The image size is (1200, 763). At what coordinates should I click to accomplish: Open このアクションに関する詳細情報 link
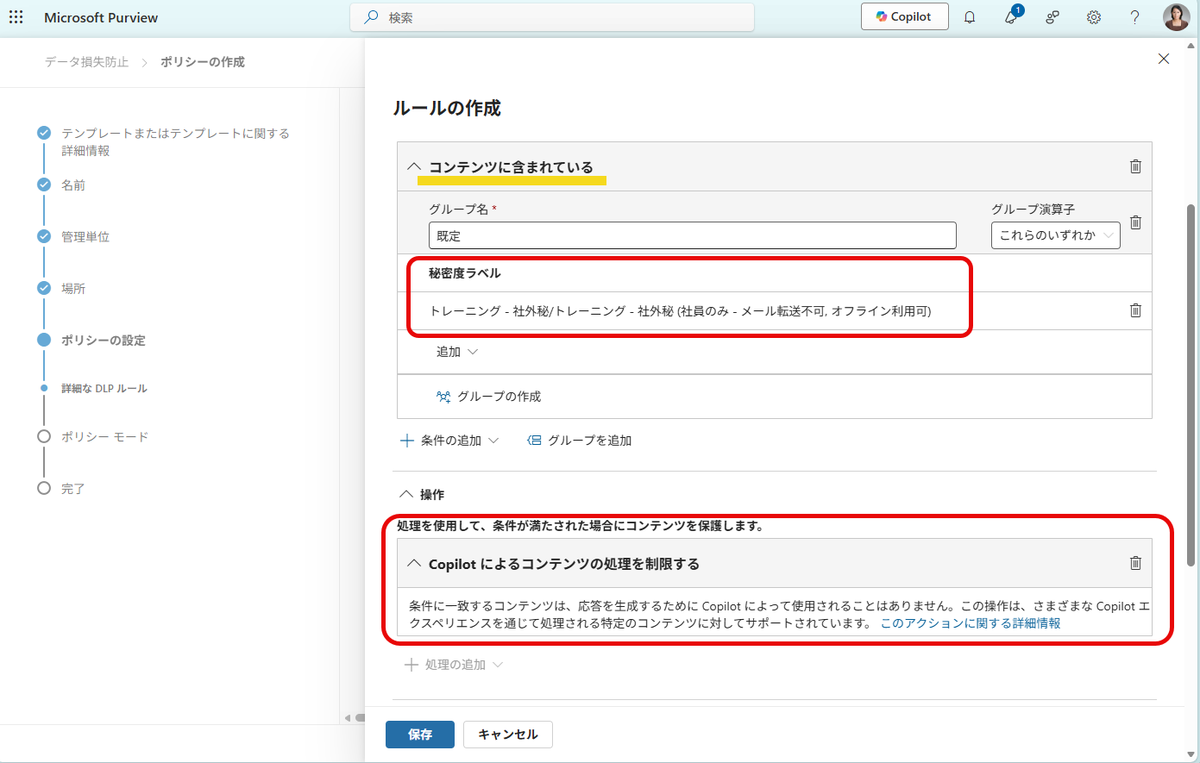point(970,623)
